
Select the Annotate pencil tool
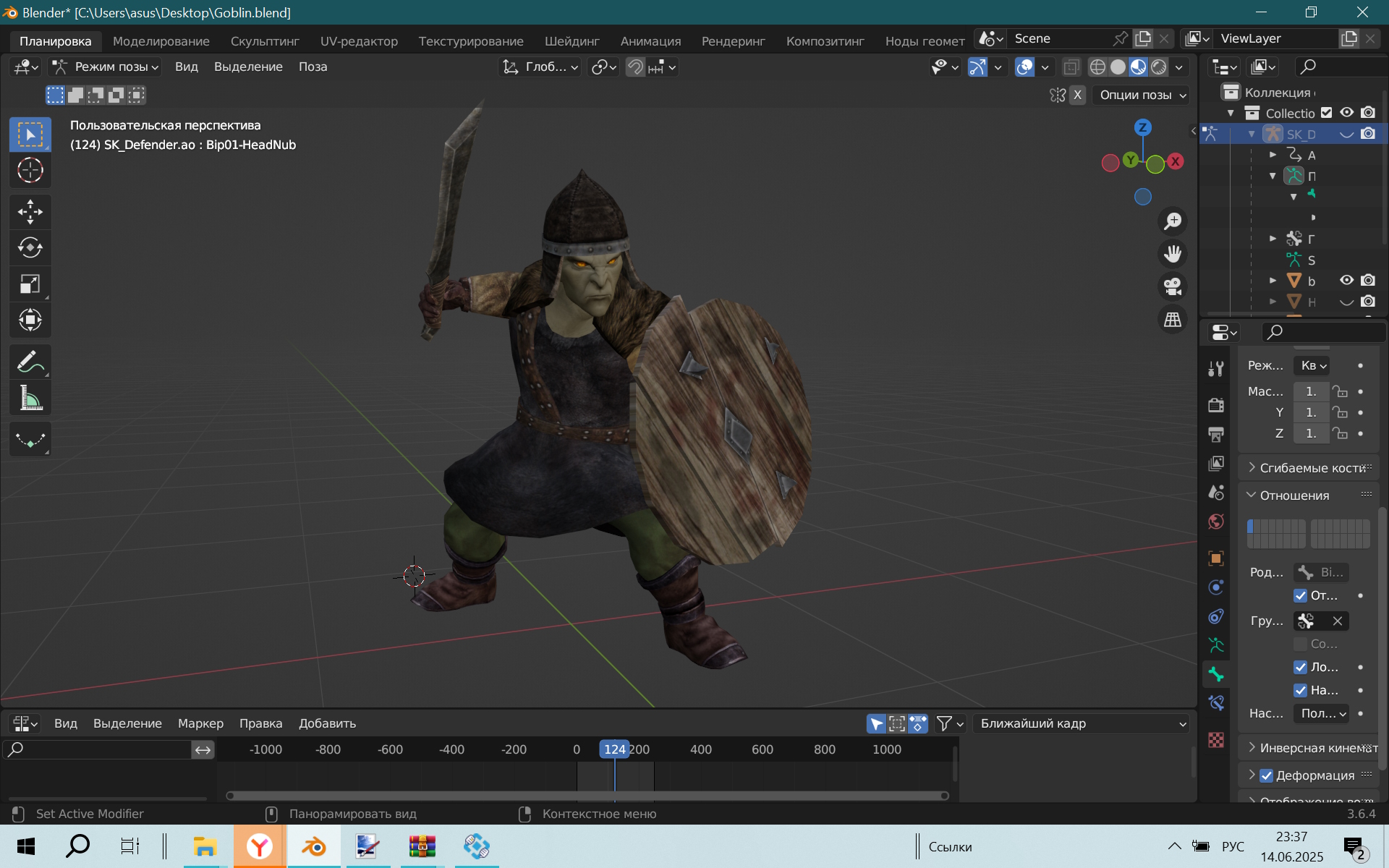[30, 362]
